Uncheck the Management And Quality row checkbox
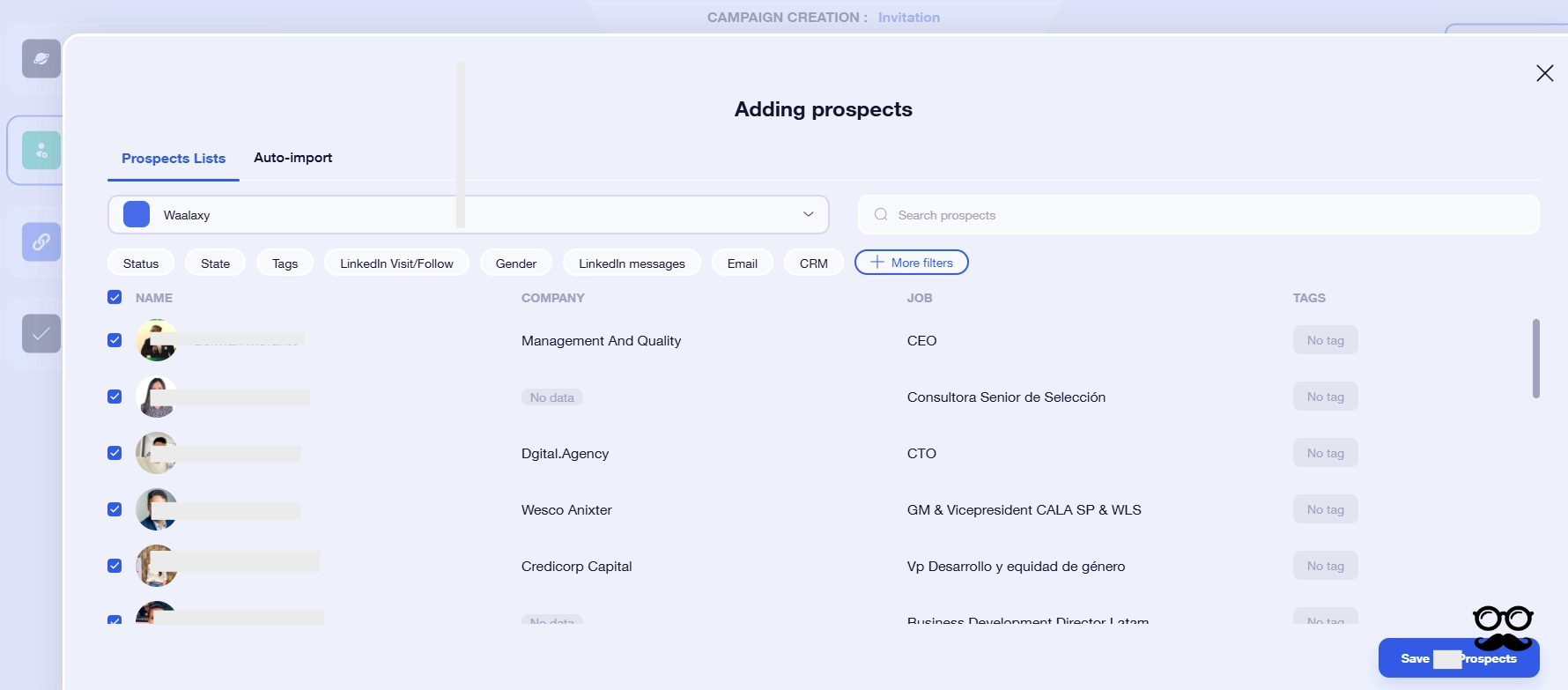 tap(115, 340)
